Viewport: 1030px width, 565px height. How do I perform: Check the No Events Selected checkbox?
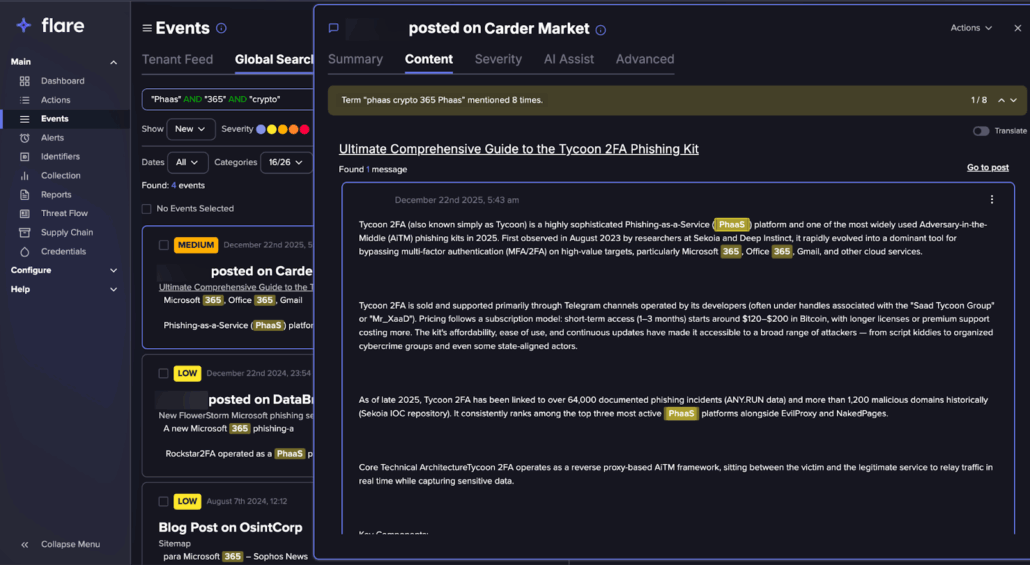pos(147,209)
